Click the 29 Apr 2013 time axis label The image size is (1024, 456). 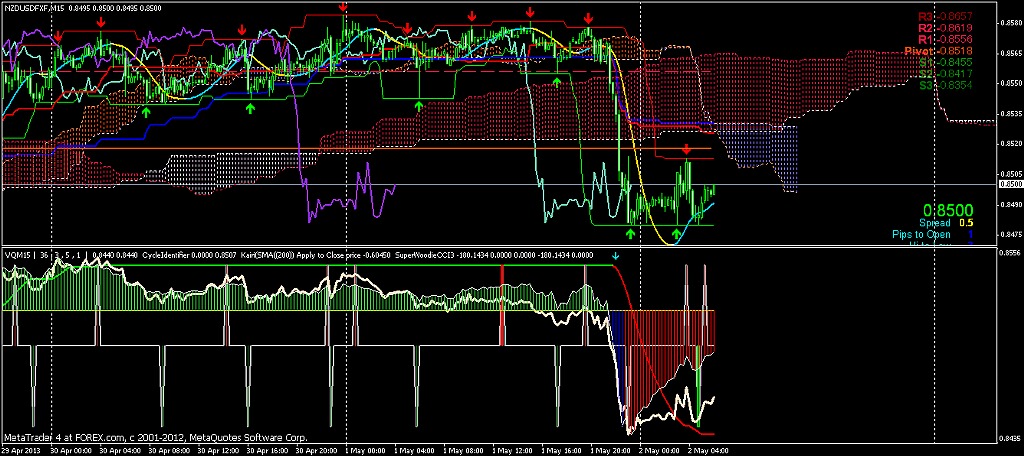pos(20,450)
